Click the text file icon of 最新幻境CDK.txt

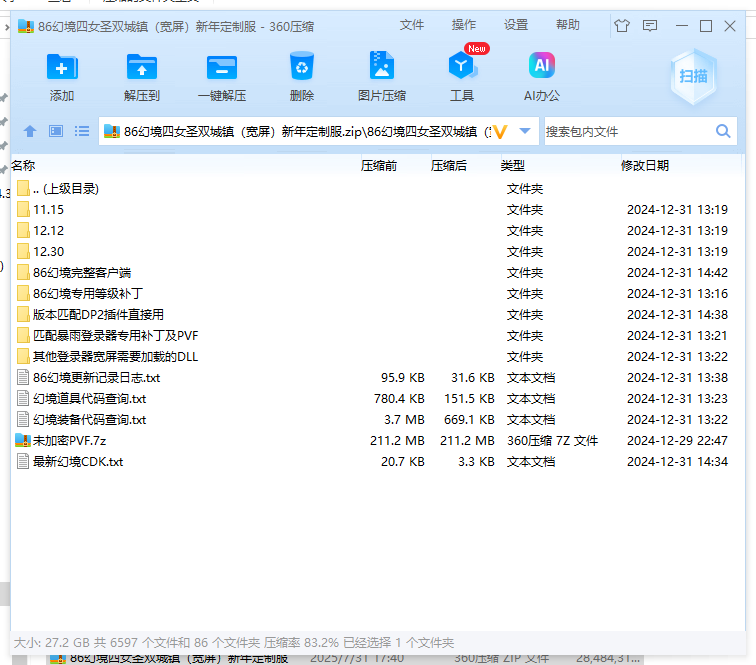(x=23, y=461)
